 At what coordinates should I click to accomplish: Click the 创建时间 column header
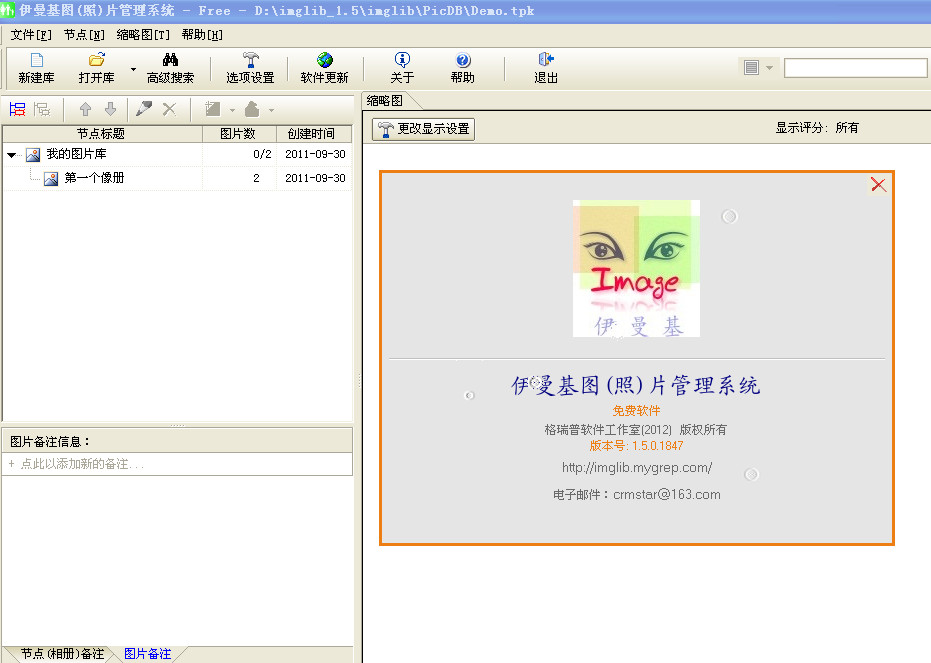[x=314, y=134]
